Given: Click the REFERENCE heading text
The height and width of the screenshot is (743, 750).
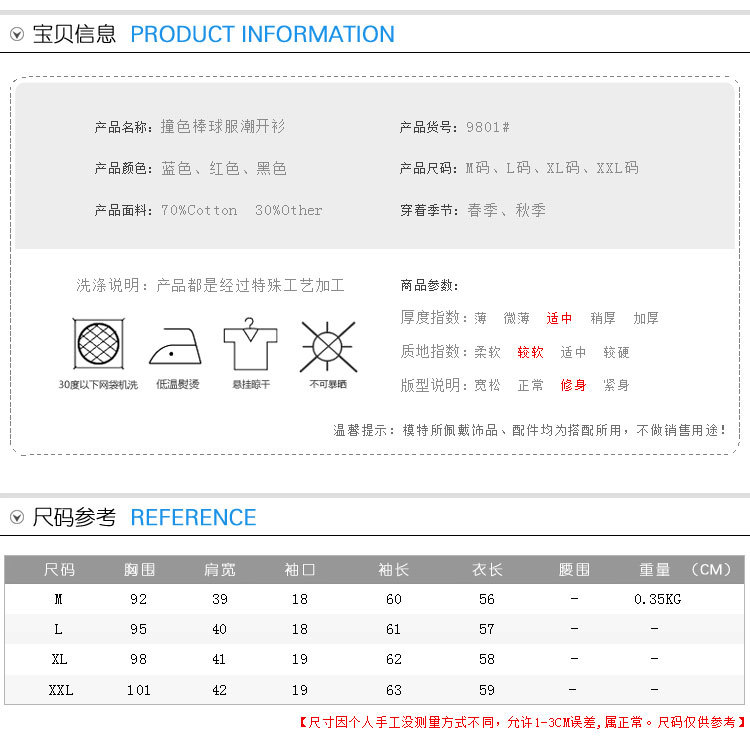Looking at the screenshot, I should [x=193, y=518].
